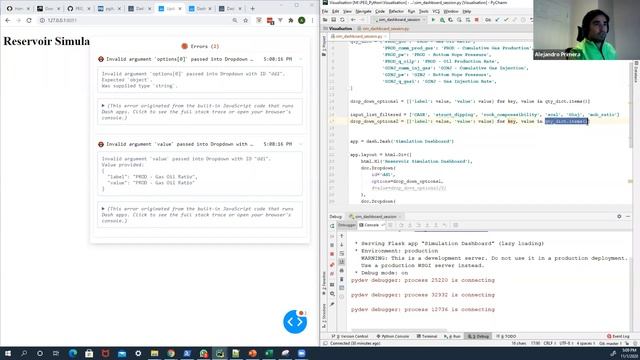
Task: Toggle soft-wrap icon in console sidebar
Action: pos(342,253)
